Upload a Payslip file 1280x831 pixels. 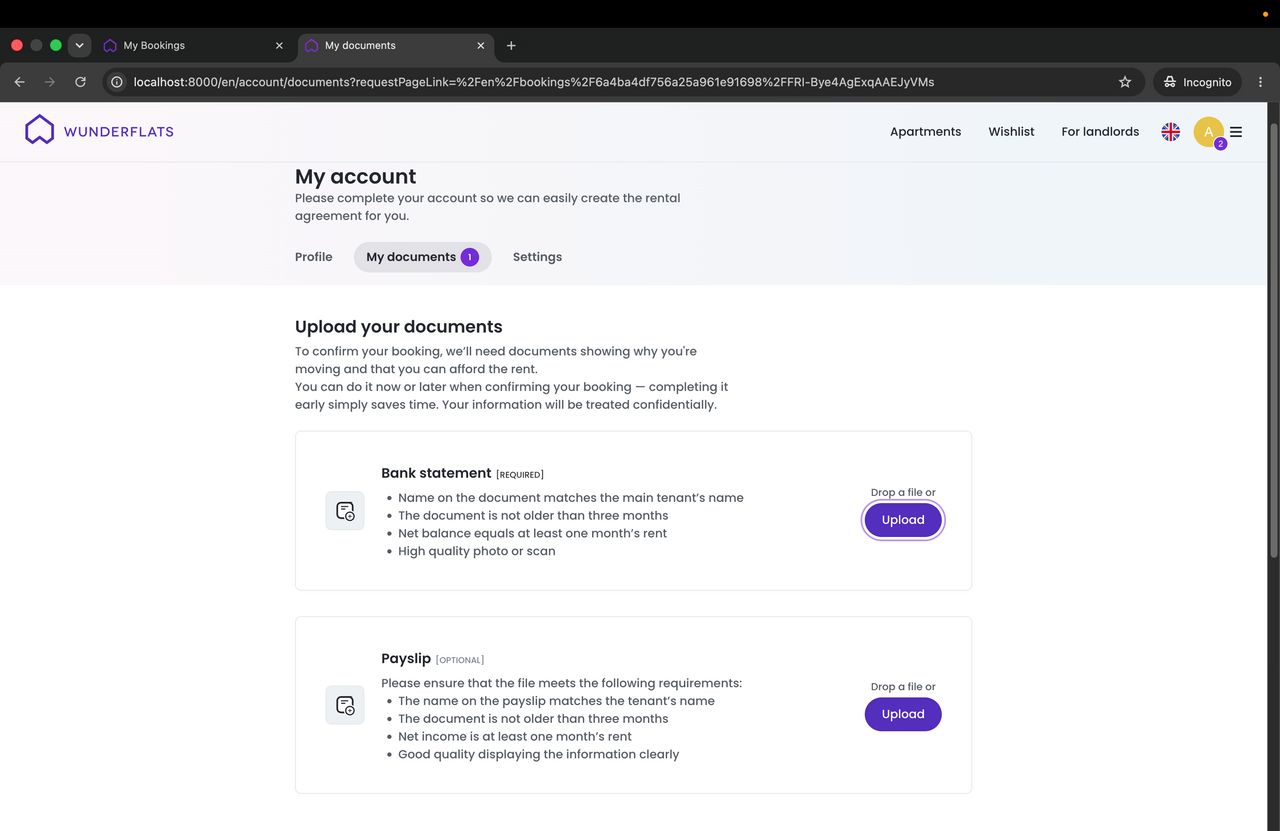(x=903, y=714)
